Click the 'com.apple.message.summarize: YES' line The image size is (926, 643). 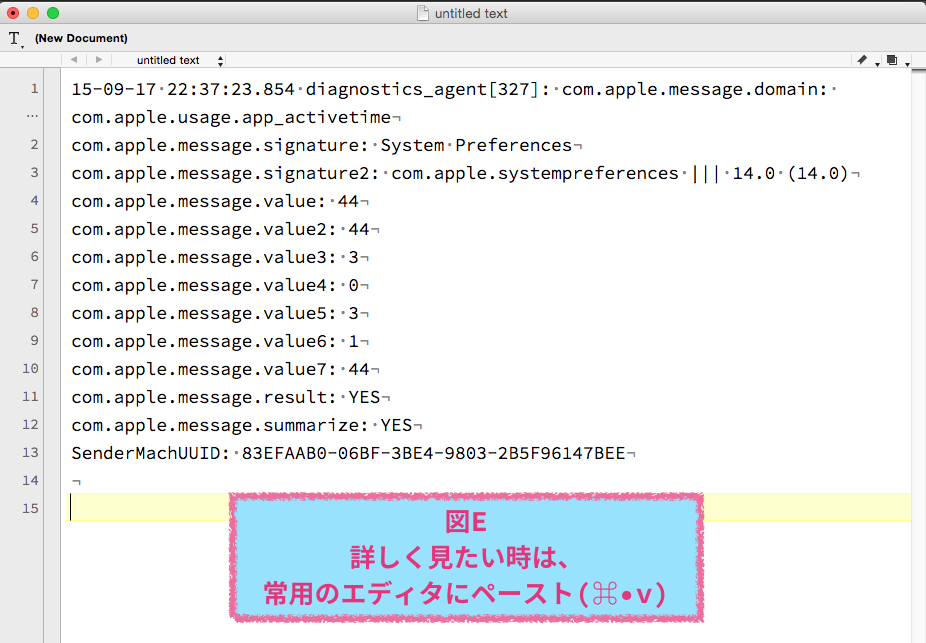tap(242, 426)
